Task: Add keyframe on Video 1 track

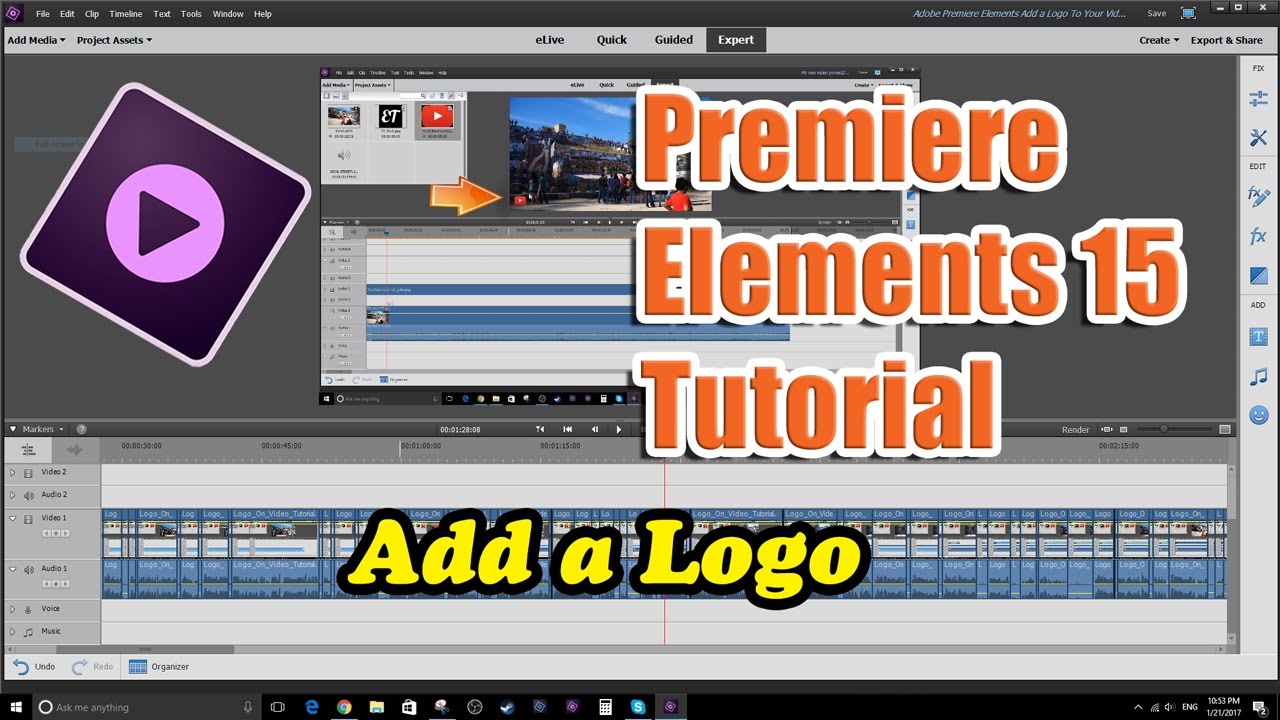Action: pos(54,534)
